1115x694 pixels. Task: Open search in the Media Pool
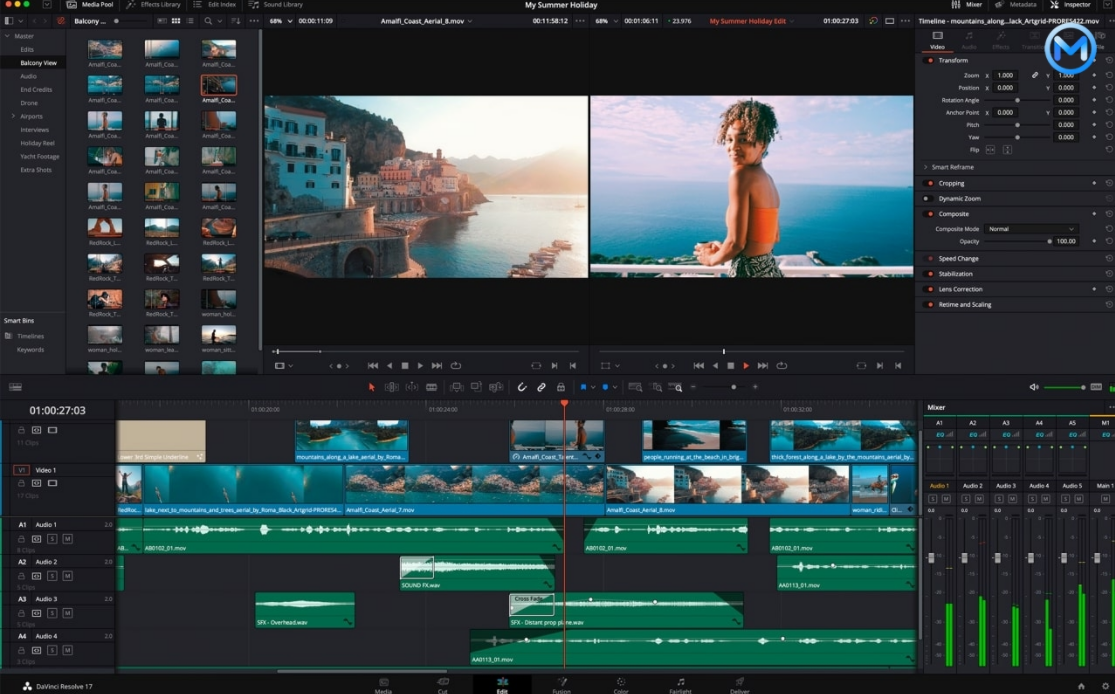coord(208,21)
